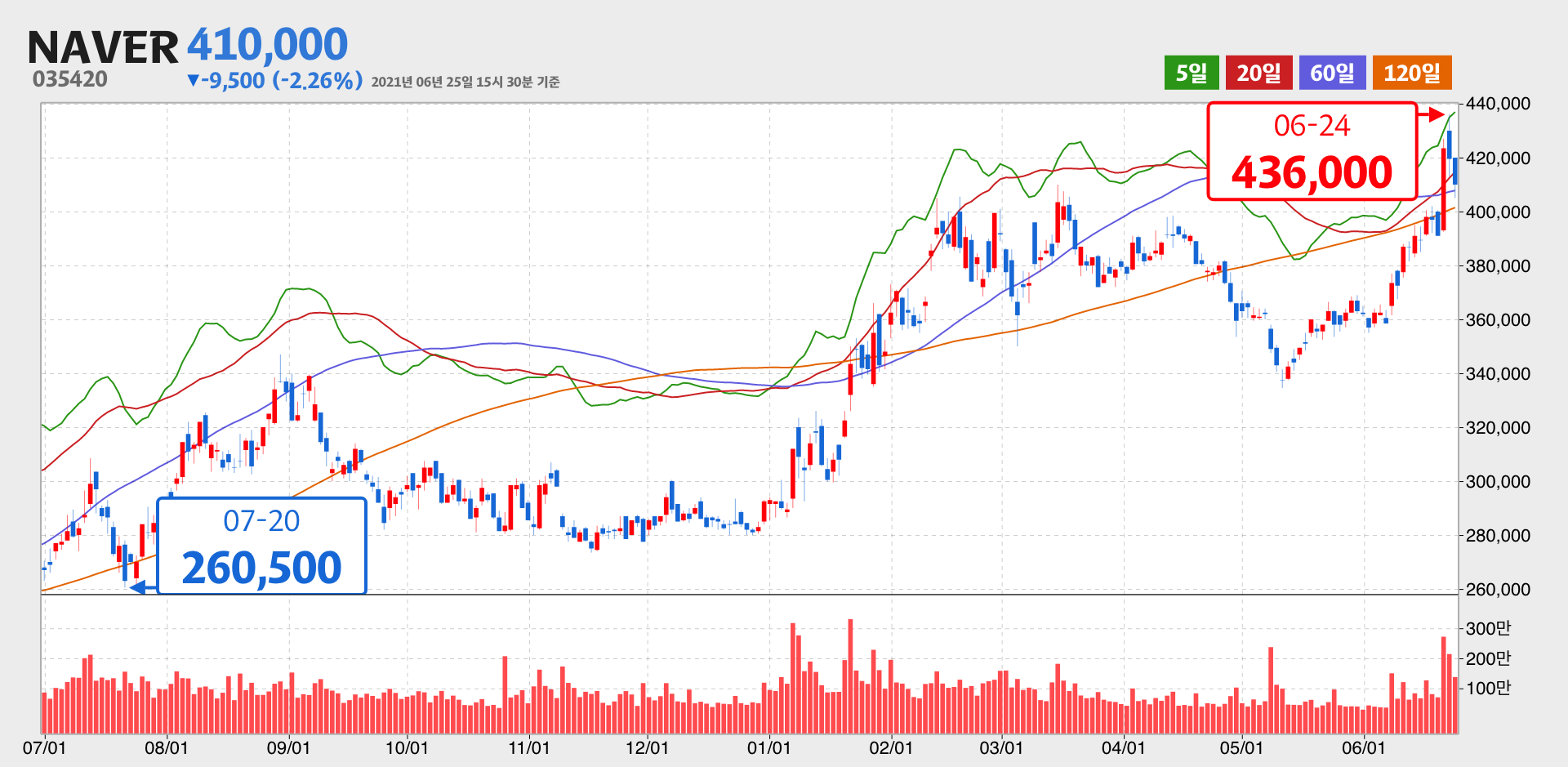The width and height of the screenshot is (1568, 767).
Task: Click the 400,000 price axis label
Action: (x=1498, y=212)
